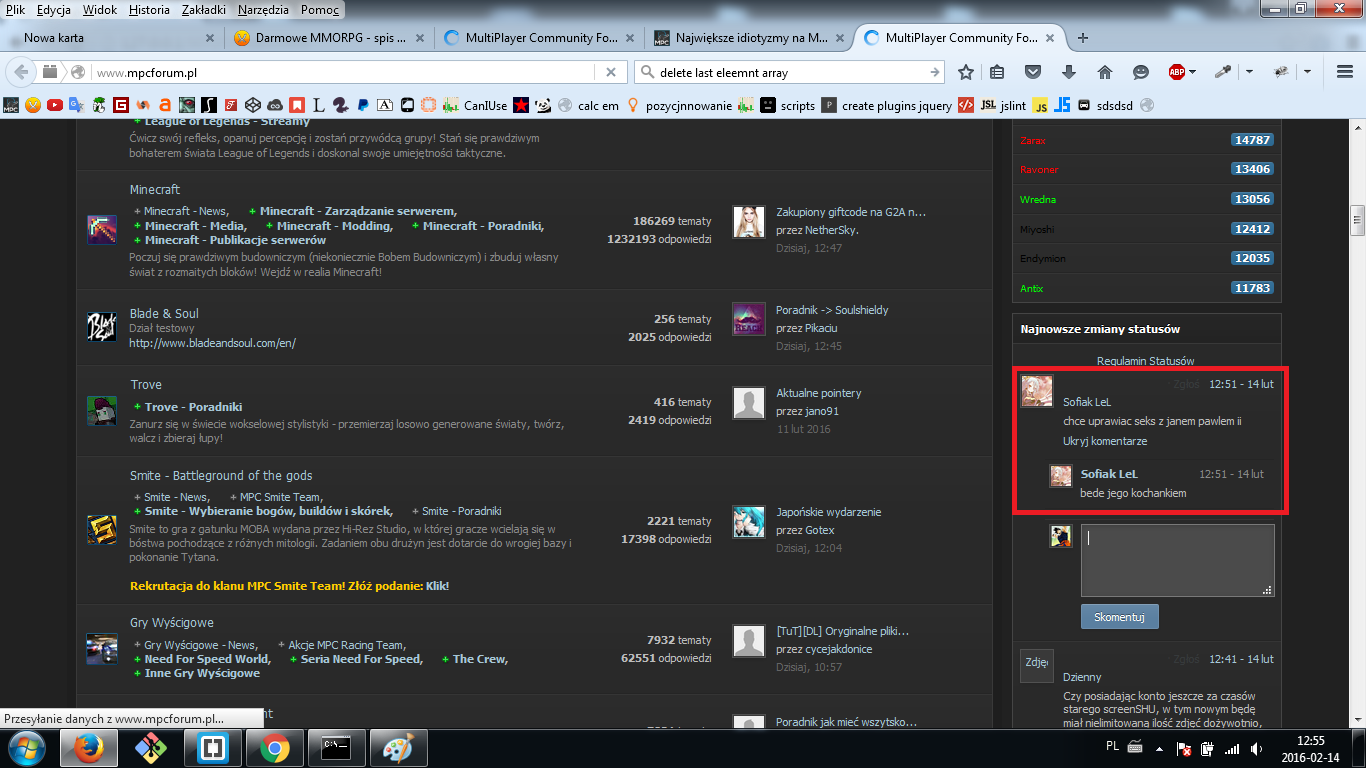The width and height of the screenshot is (1366, 768).
Task: Open the Regulamin Statusów link
Action: [x=1145, y=361]
